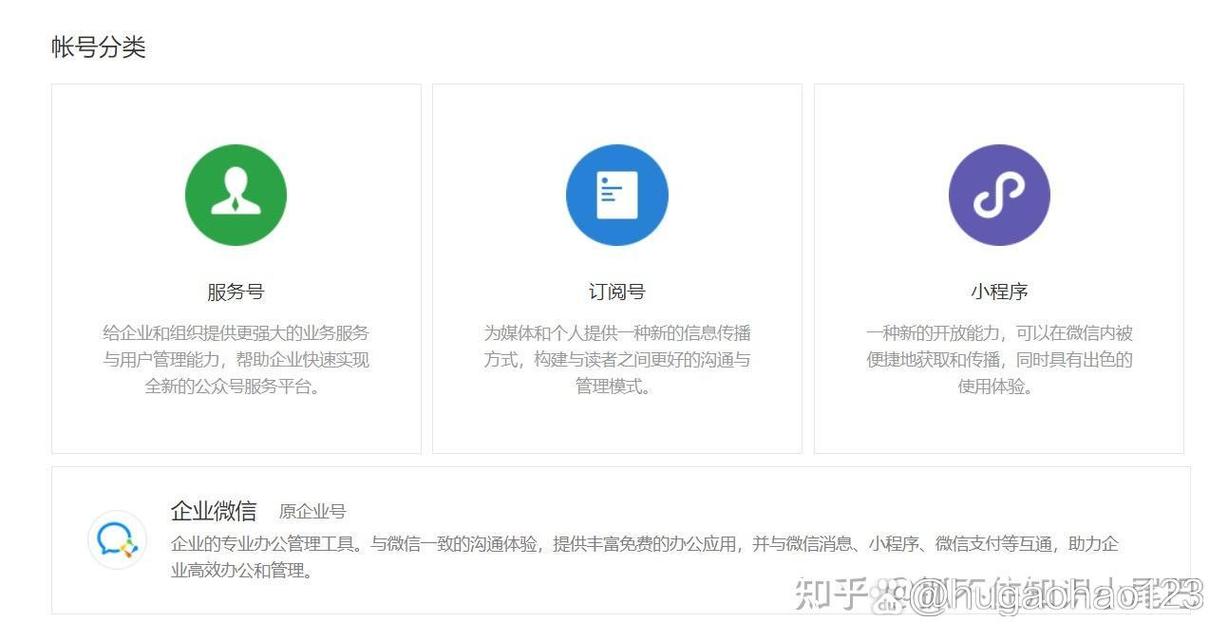
Task: Click the 企业微信 heading
Action: click(213, 510)
